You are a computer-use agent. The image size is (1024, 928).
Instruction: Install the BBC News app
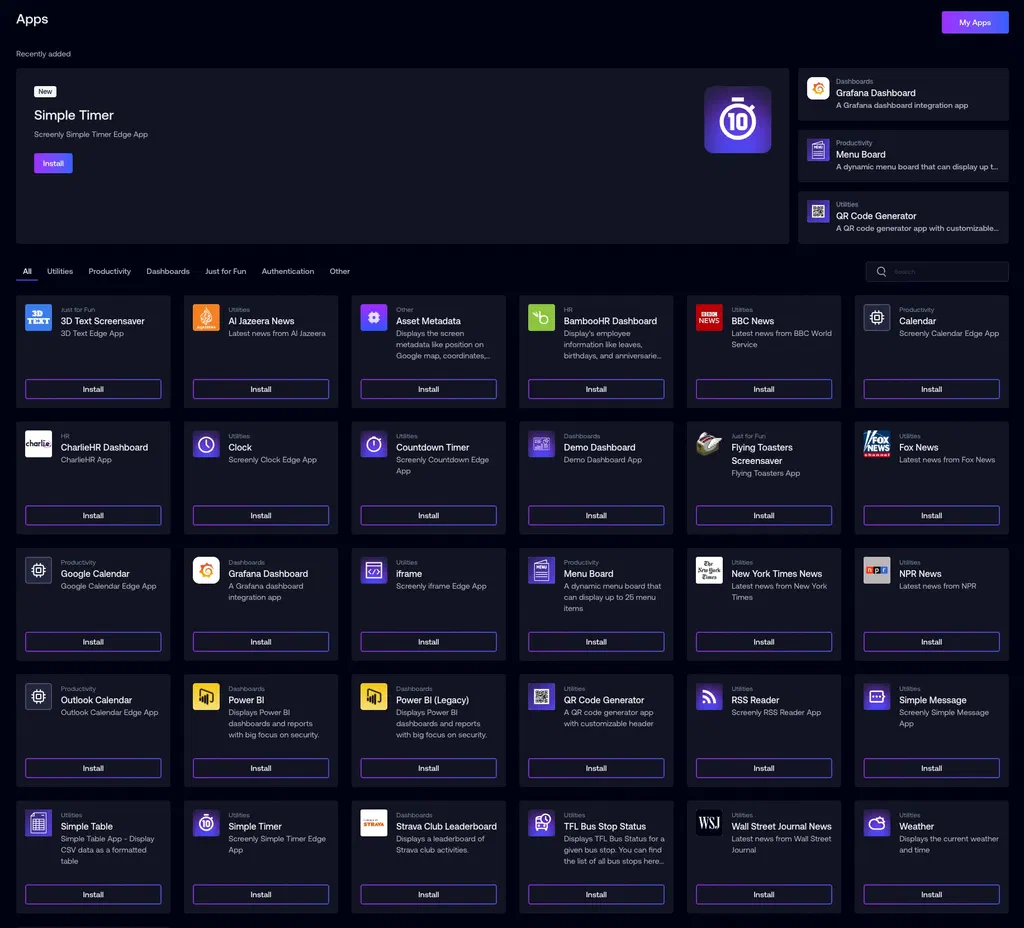point(763,389)
